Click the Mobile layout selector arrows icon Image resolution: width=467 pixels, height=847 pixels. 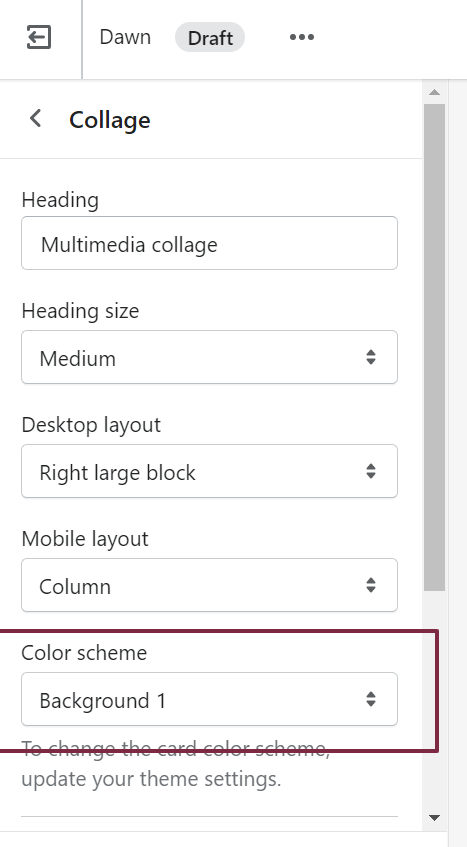[x=370, y=585]
